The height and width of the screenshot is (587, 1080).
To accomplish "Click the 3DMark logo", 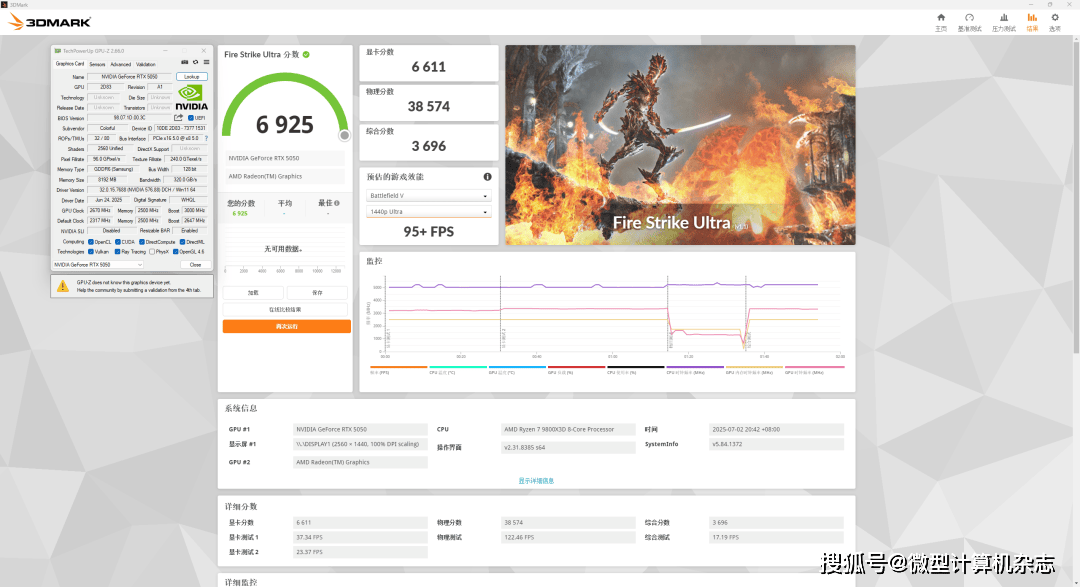I will (x=50, y=22).
